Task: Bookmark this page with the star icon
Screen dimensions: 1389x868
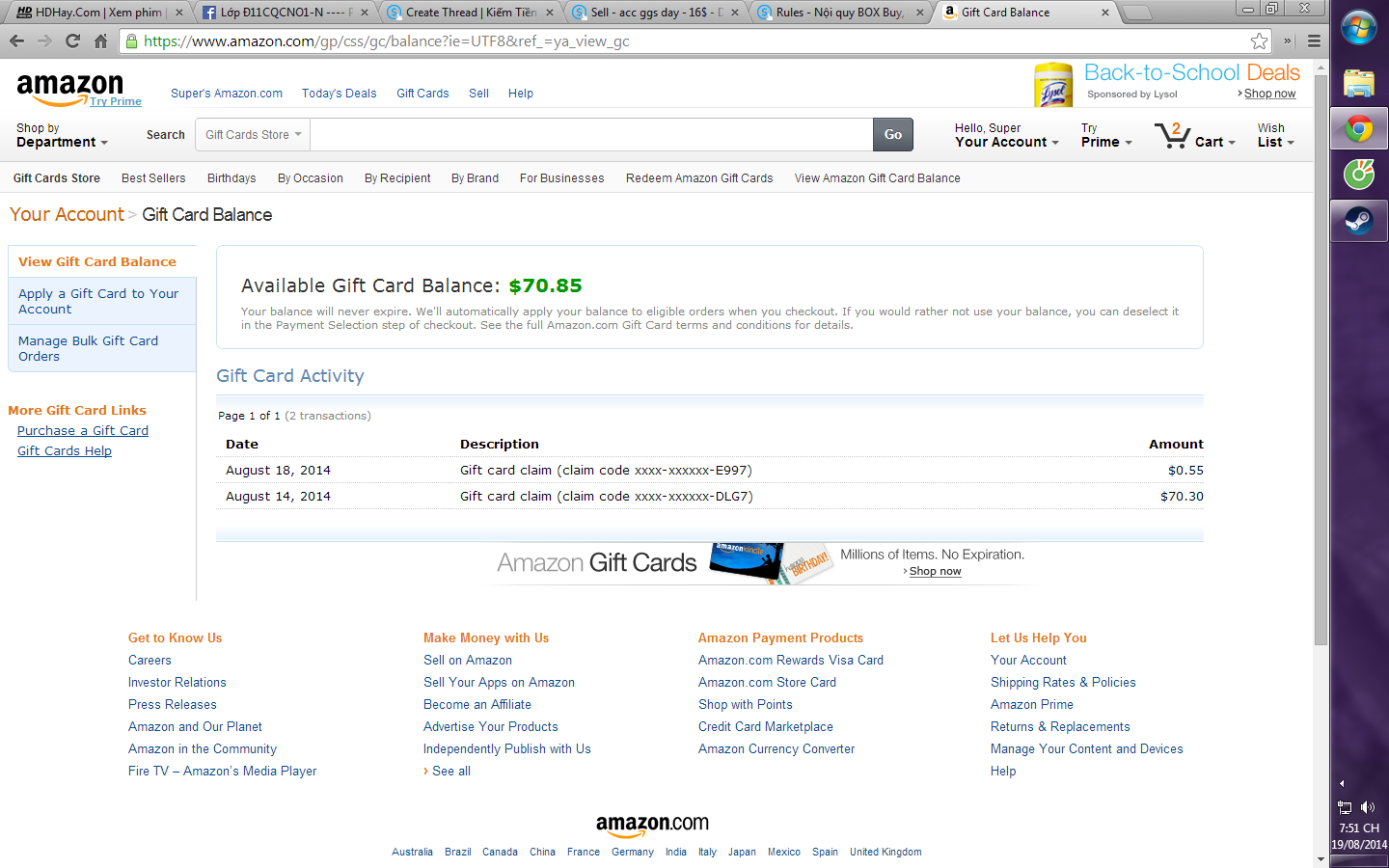Action: [x=1259, y=41]
